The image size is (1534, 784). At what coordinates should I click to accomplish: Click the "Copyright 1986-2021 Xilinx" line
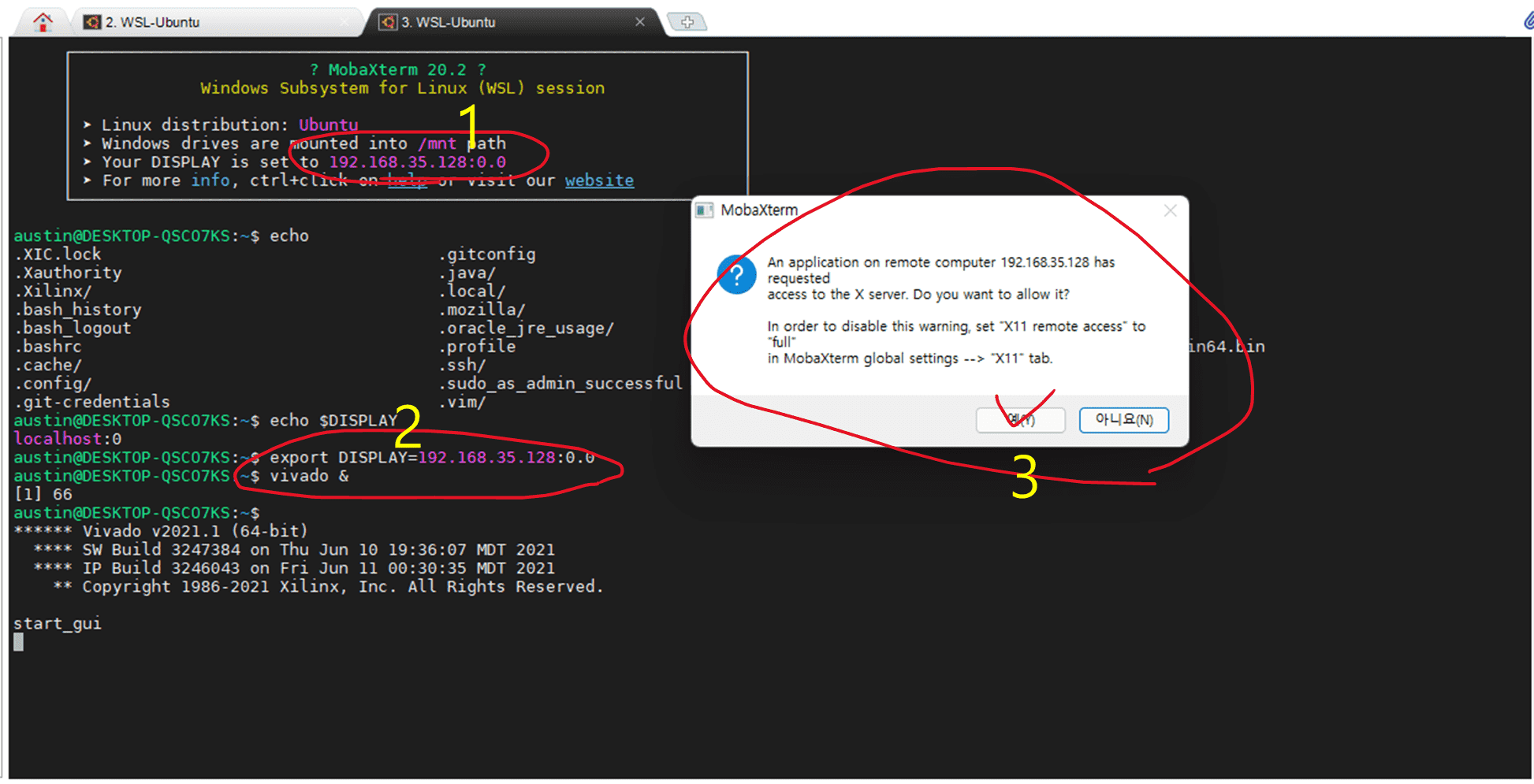[343, 587]
